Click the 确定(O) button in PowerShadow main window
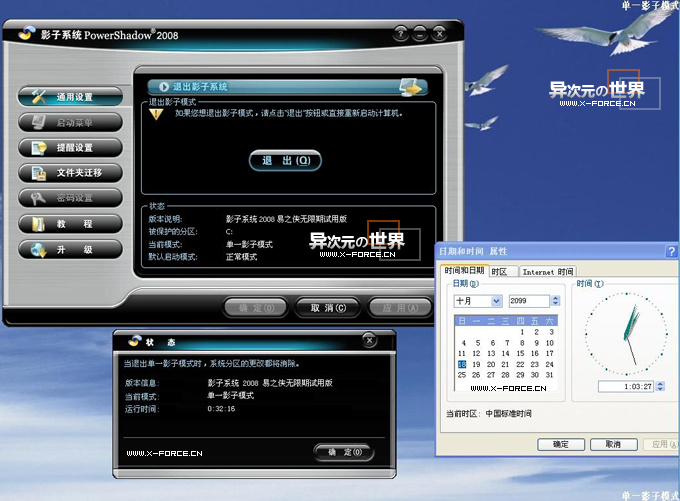Image resolution: width=680 pixels, height=501 pixels. (256, 308)
